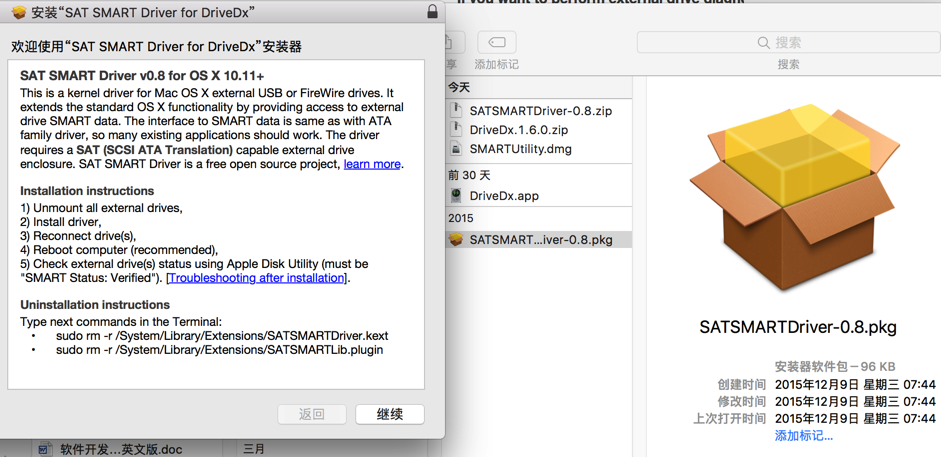Open the learn more link
941x457 pixels.
click(372, 164)
